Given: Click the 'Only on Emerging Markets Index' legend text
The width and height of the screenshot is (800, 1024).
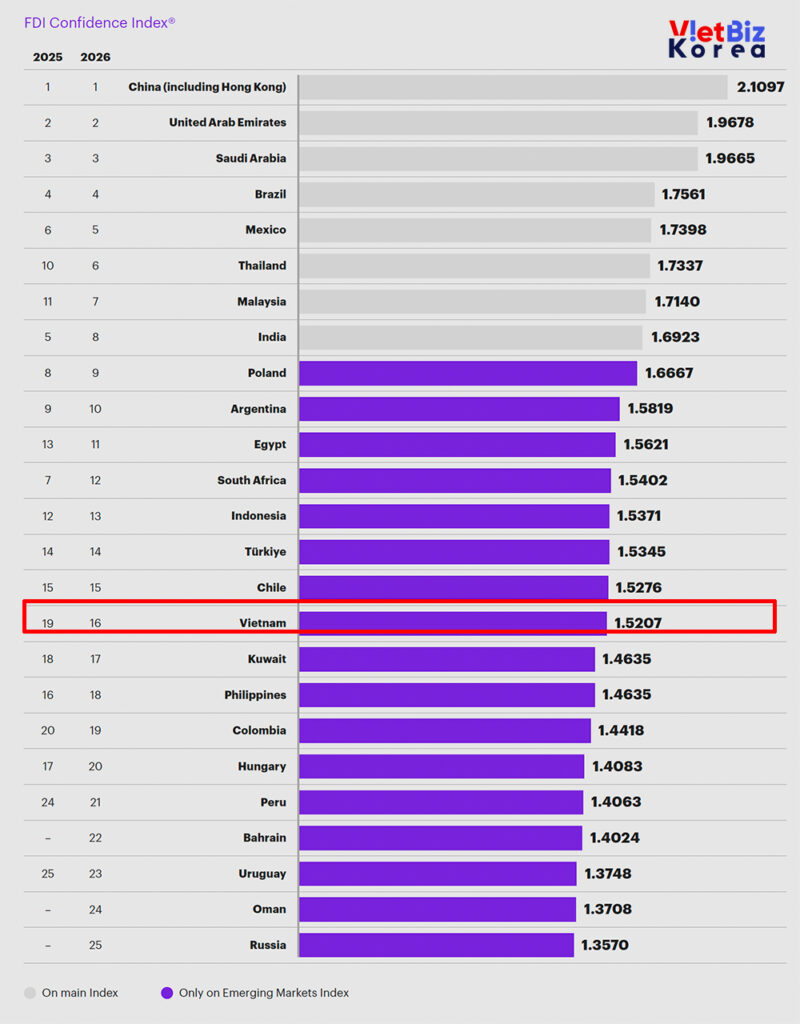Looking at the screenshot, I should [264, 993].
